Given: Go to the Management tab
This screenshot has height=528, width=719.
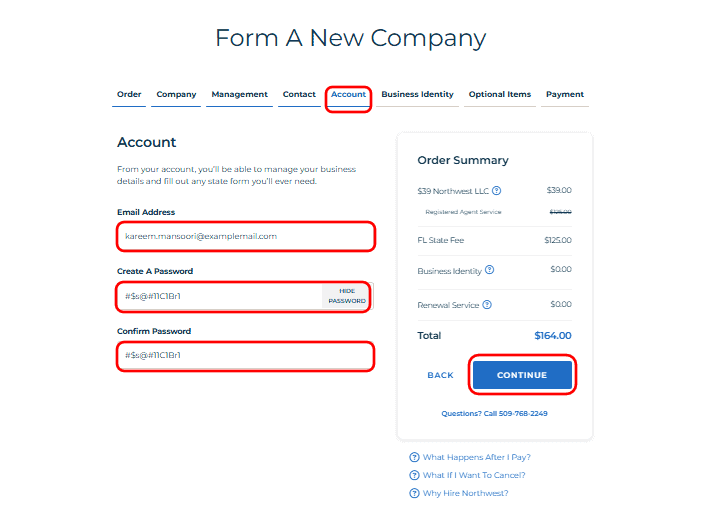Looking at the screenshot, I should pyautogui.click(x=239, y=95).
